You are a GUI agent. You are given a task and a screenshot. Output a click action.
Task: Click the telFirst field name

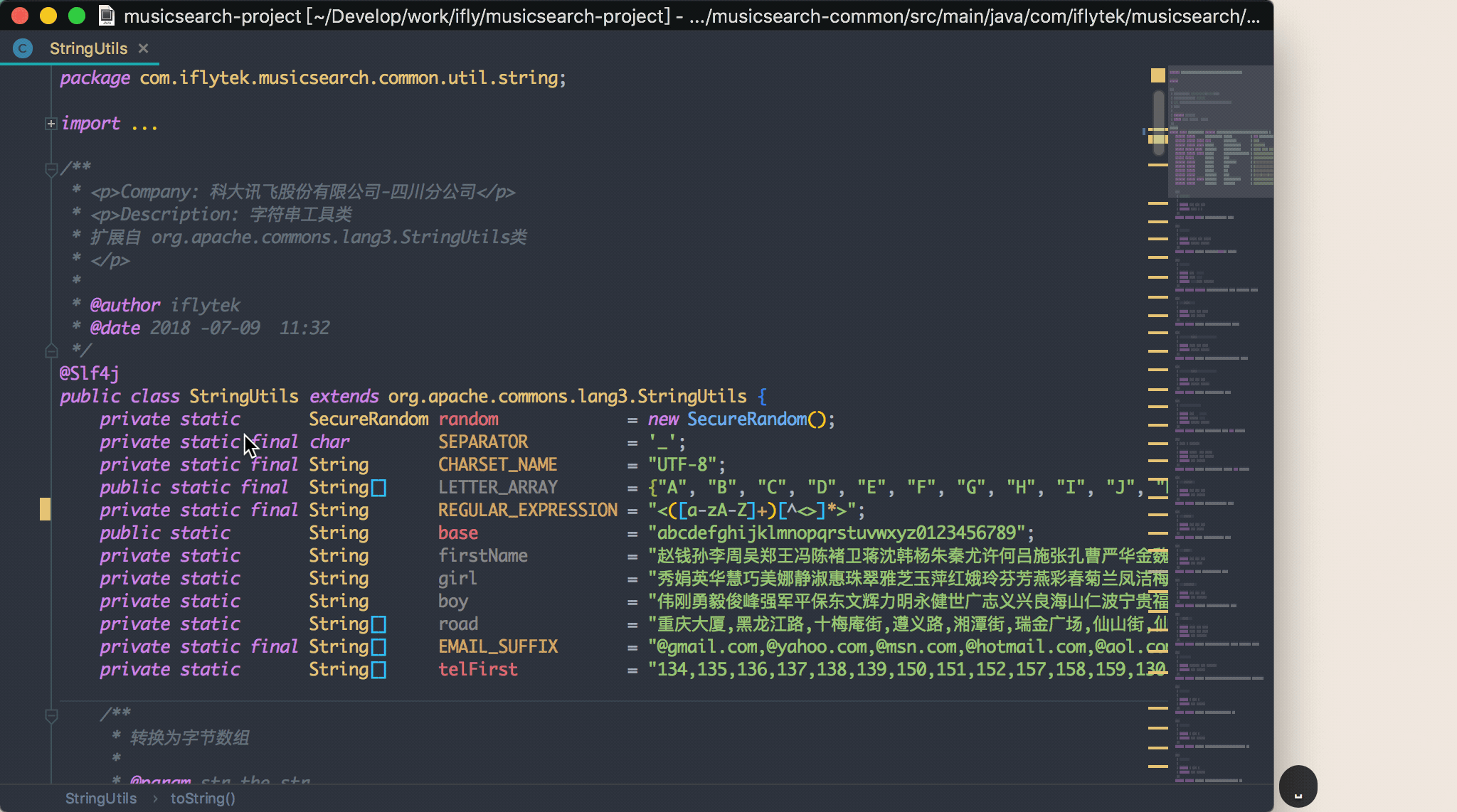coord(477,669)
